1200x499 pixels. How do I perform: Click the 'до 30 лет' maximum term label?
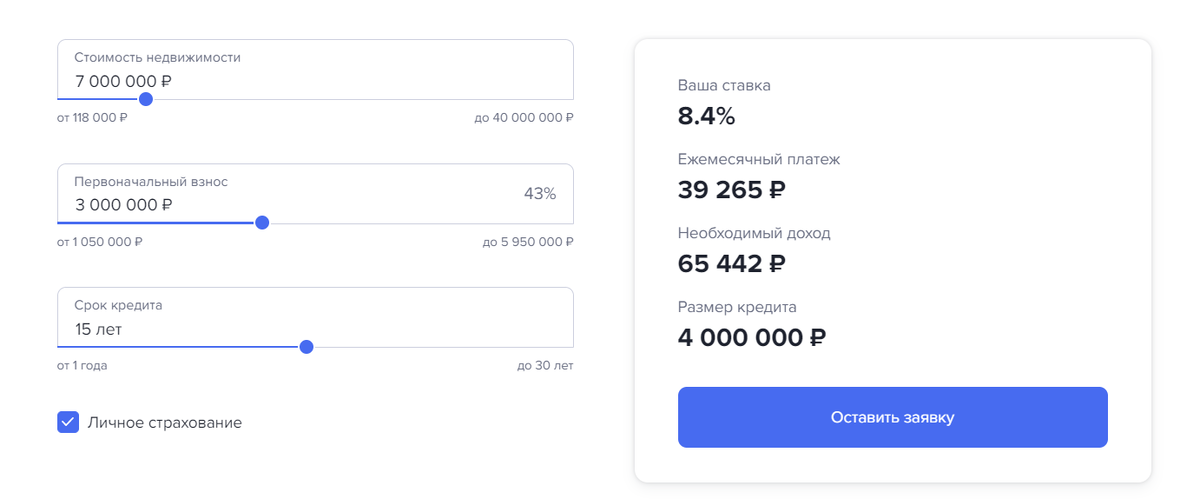546,366
